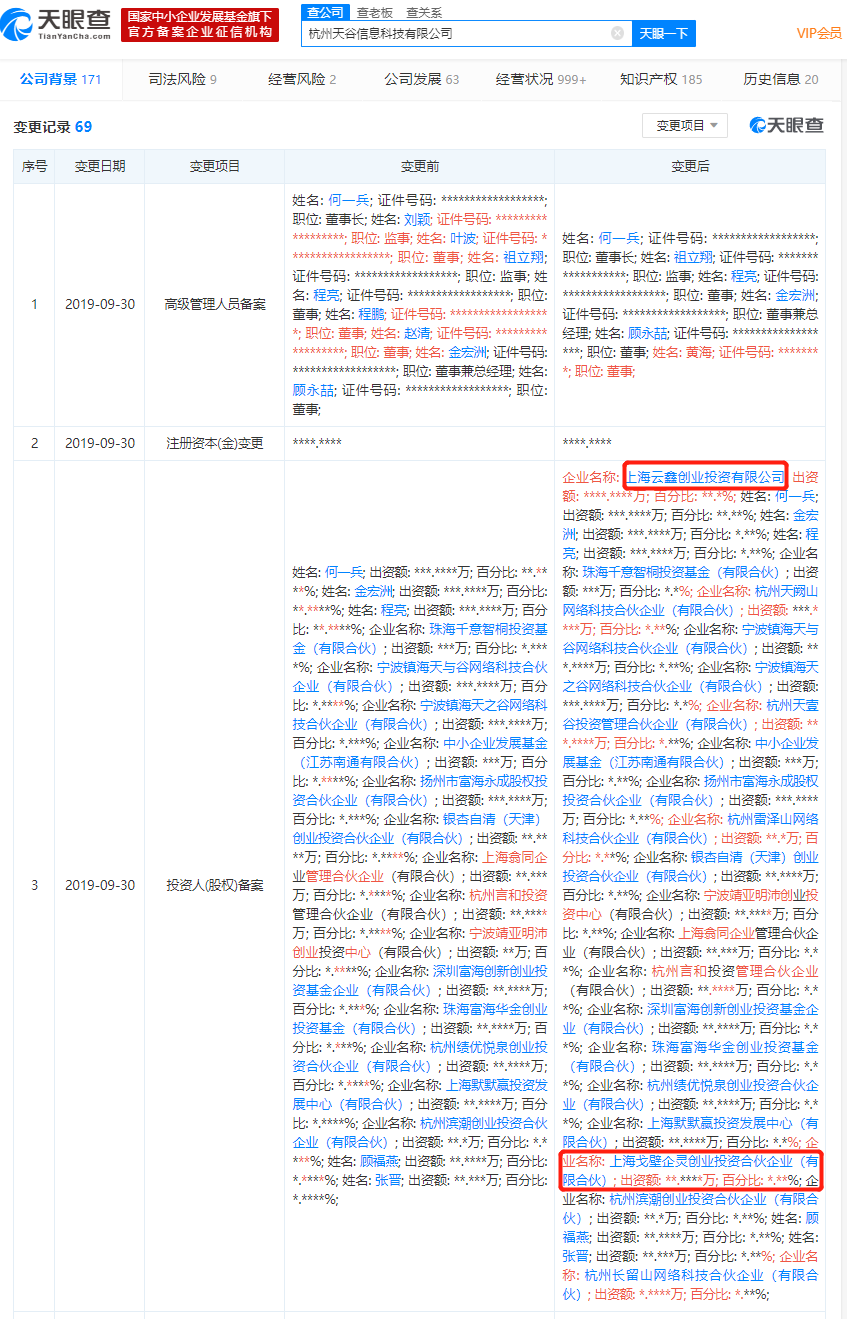Open the 司法风险 9 tab

pyautogui.click(x=183, y=79)
